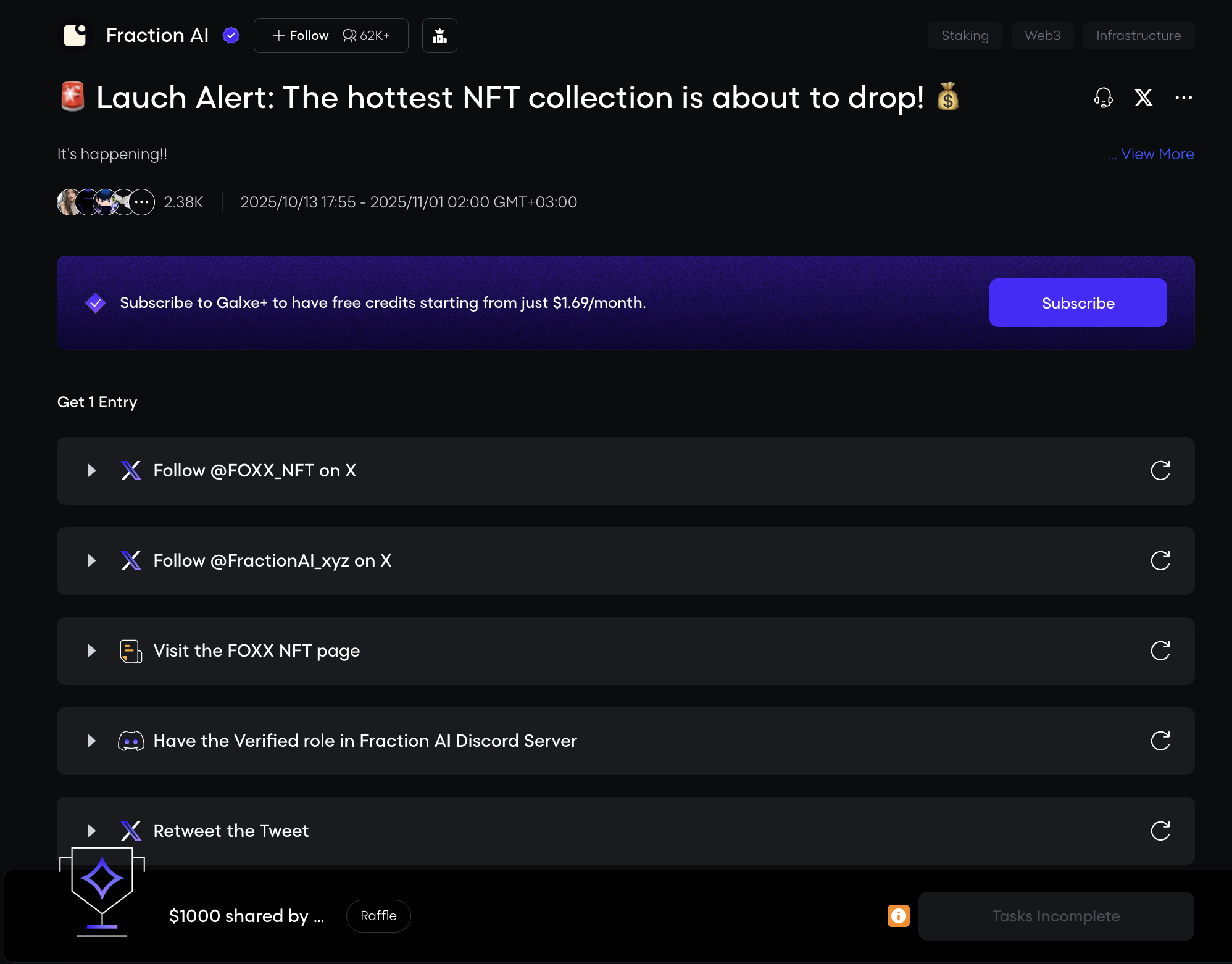The width and height of the screenshot is (1232, 964).
Task: Click the orange info icon
Action: (x=898, y=916)
